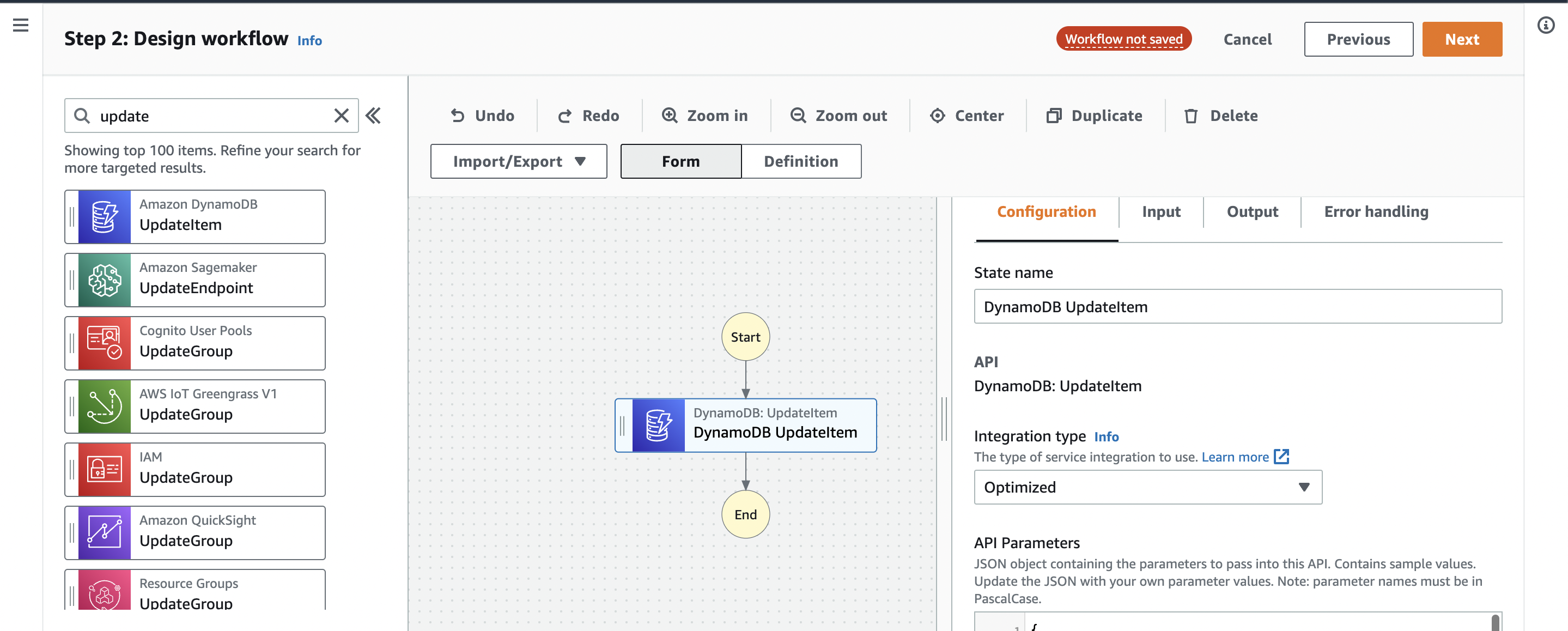Open the Info link next to Step 2 title
The height and width of the screenshot is (631, 1568).
pyautogui.click(x=309, y=41)
